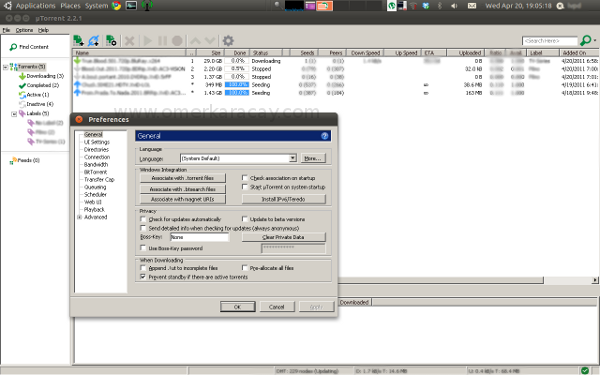The height and width of the screenshot is (375, 600).
Task: Click the Pause torrent icon
Action: (x=163, y=41)
